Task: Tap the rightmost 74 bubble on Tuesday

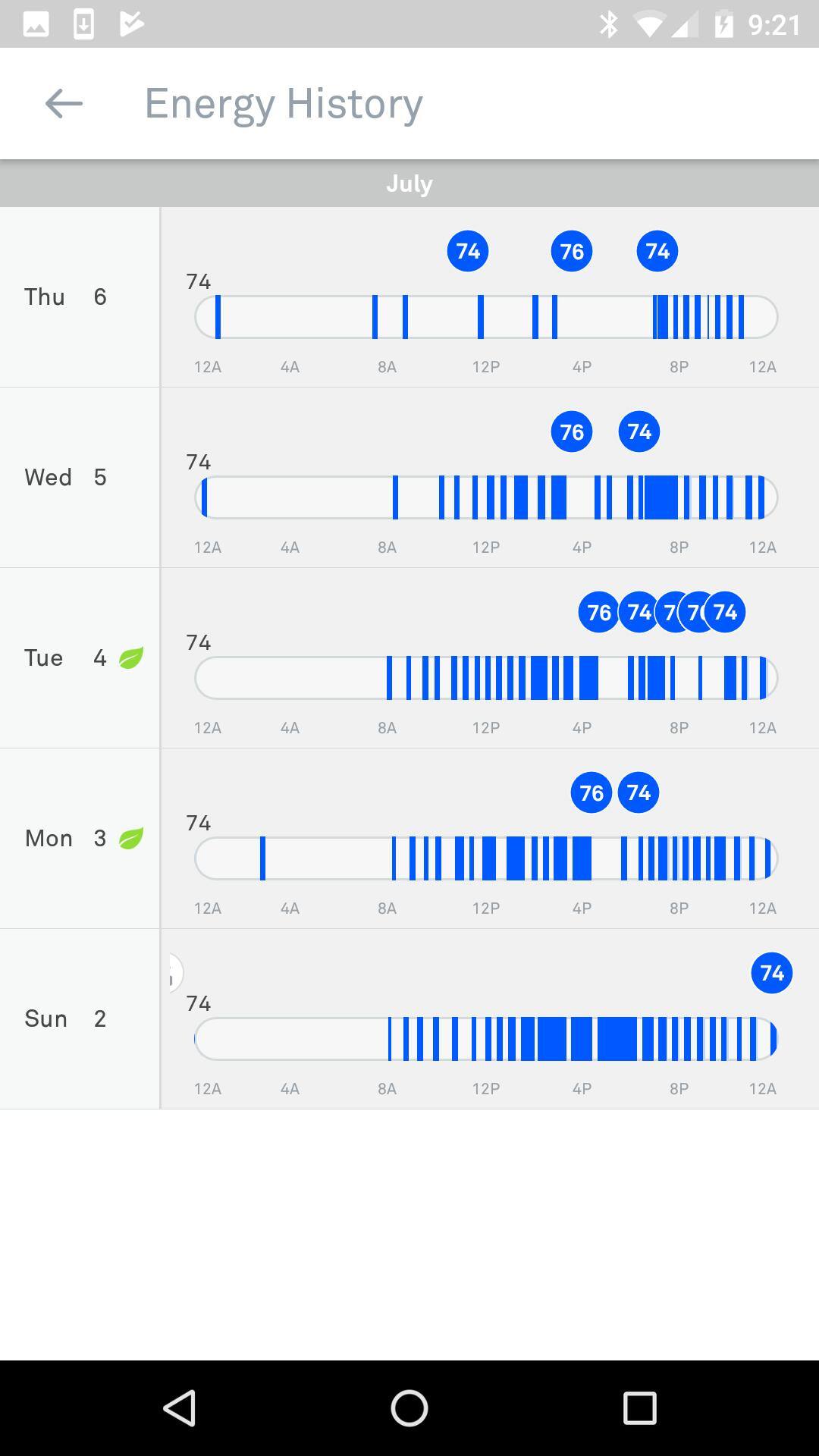Action: coord(726,612)
